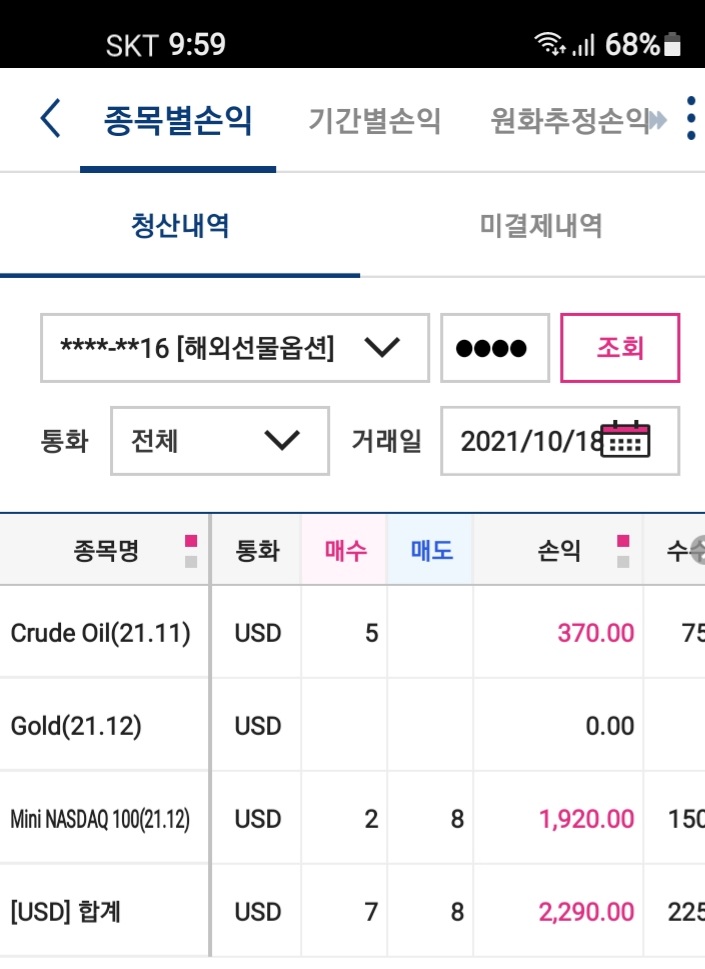Focus the account password field
Image resolution: width=705 pixels, height=969 pixels.
click(495, 348)
